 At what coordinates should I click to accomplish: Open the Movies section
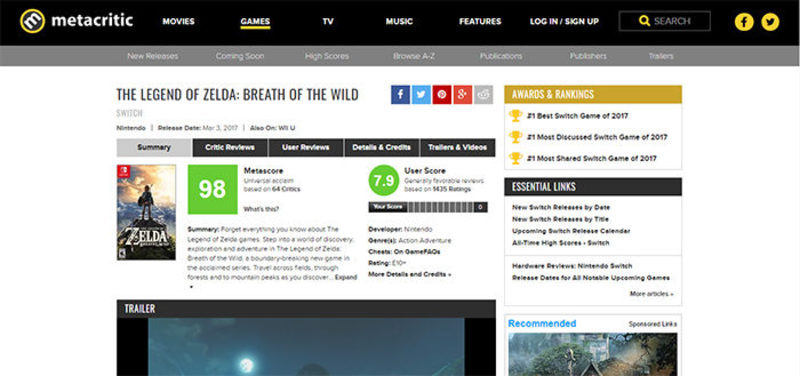click(x=179, y=21)
